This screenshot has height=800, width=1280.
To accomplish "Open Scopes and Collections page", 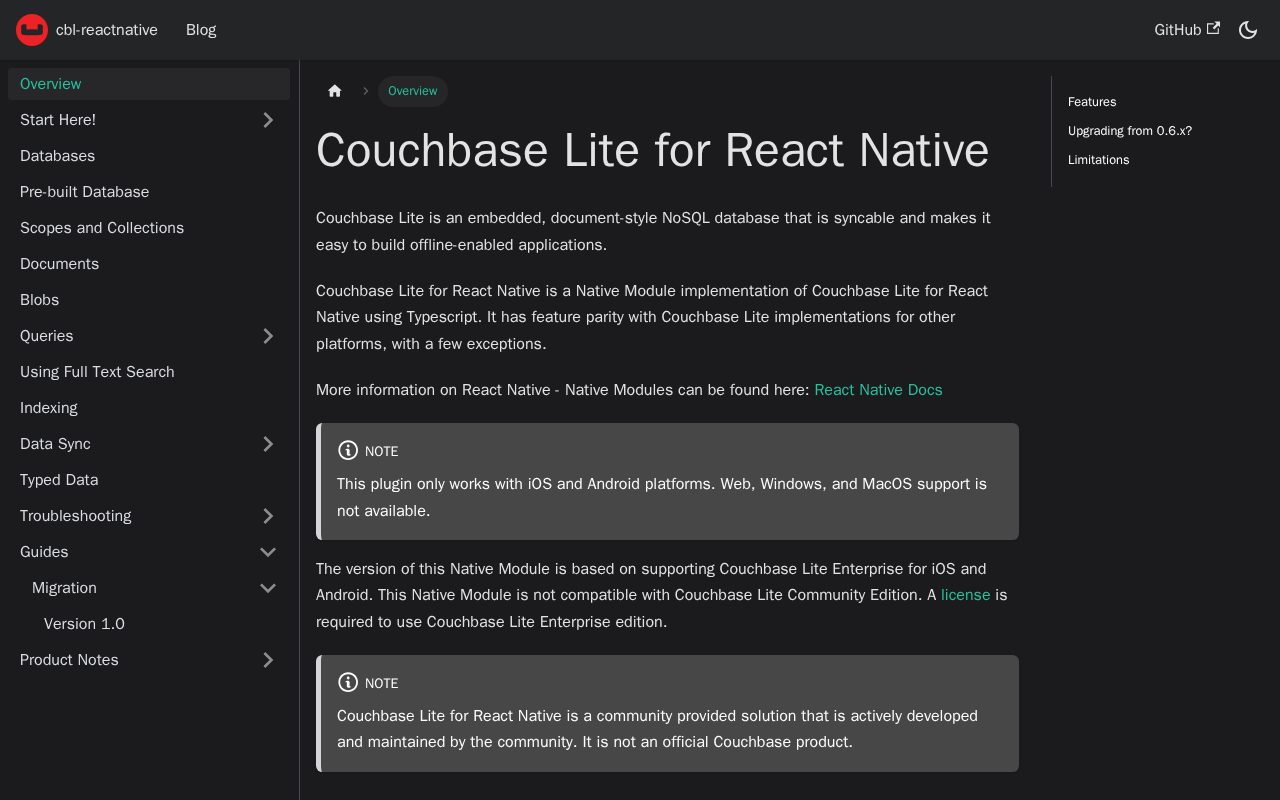I will 149,228.
